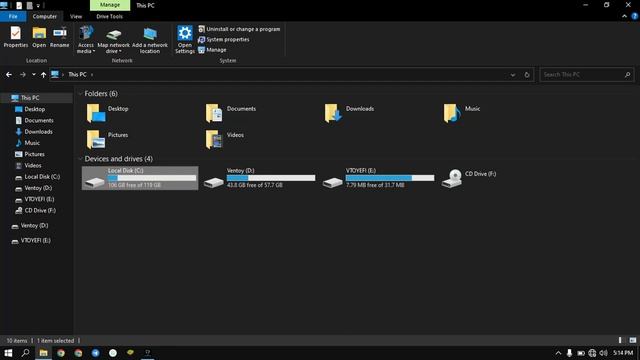Switch to details view layout icon
This screenshot has width=640, height=360.
[620, 340]
